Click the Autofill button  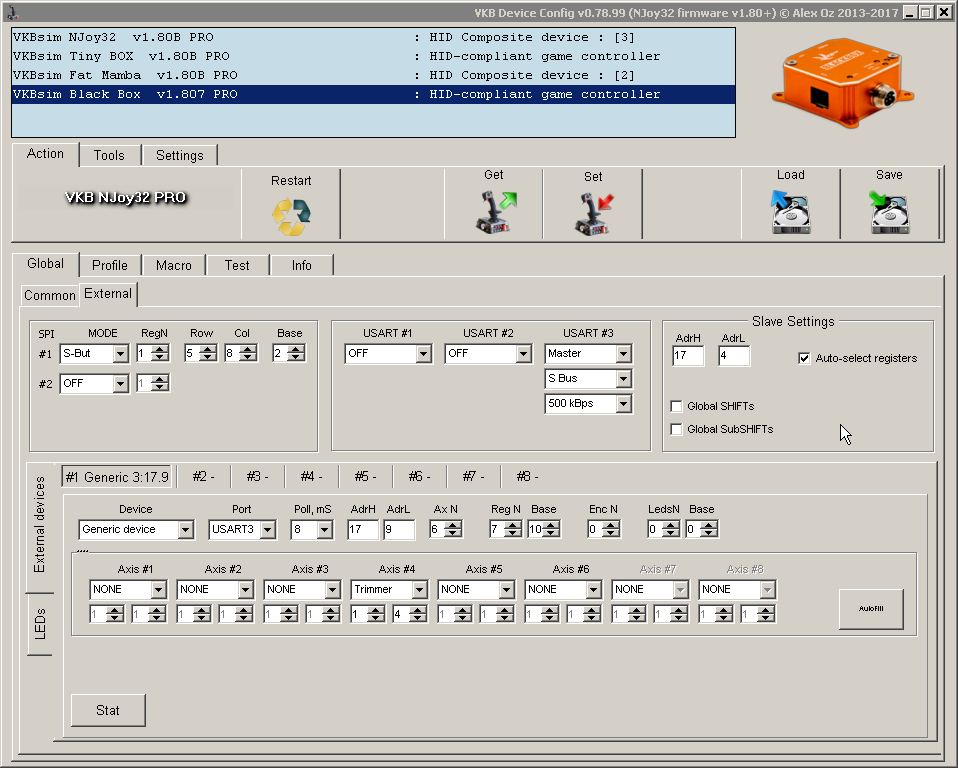click(x=871, y=609)
